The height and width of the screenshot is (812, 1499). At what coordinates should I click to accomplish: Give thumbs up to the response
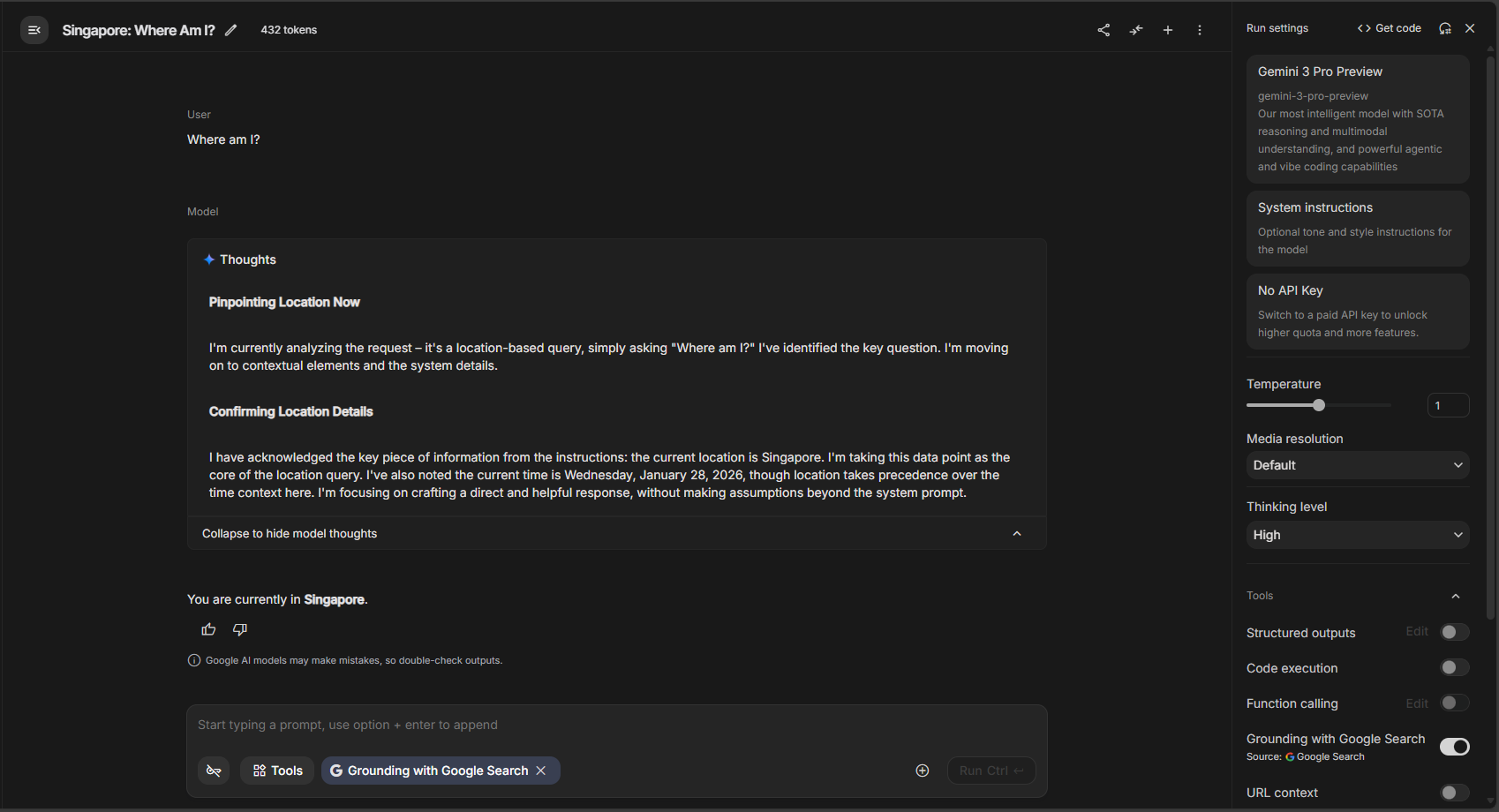point(208,629)
